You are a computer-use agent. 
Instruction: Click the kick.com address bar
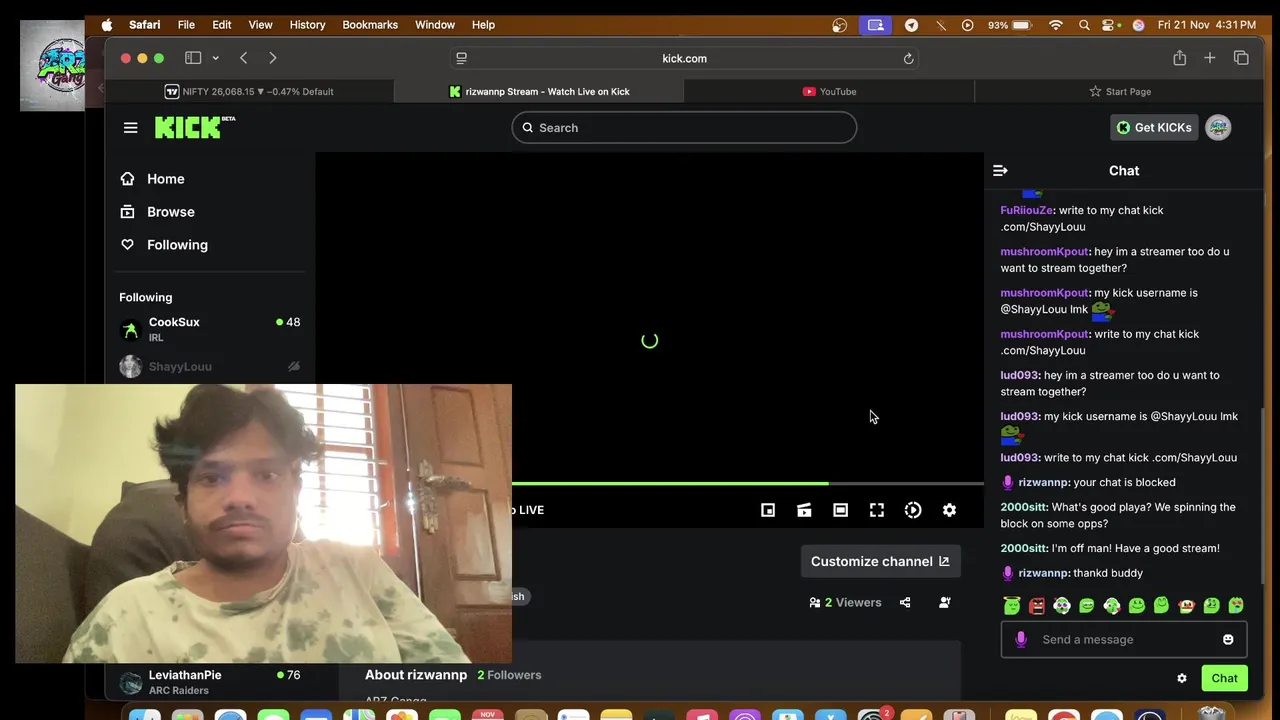[684, 58]
